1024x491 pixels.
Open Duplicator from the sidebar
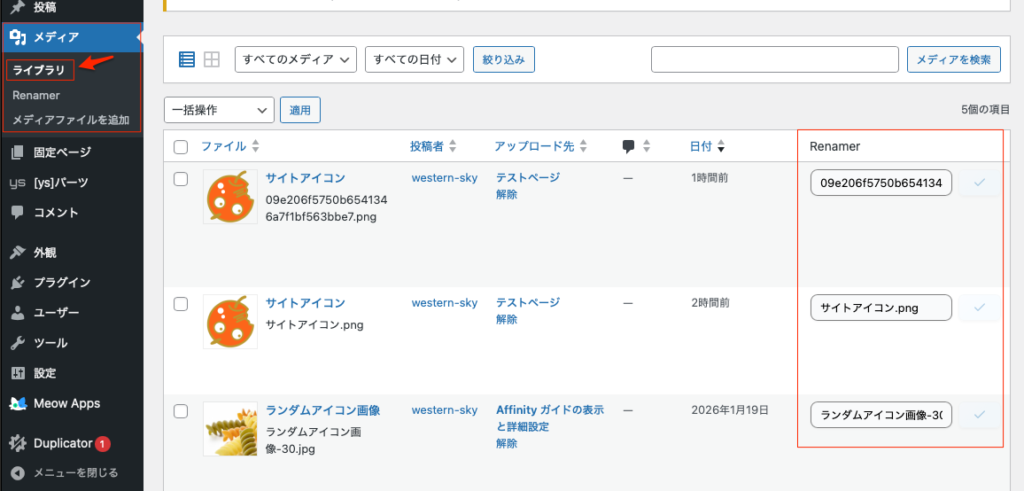pyautogui.click(x=62, y=442)
